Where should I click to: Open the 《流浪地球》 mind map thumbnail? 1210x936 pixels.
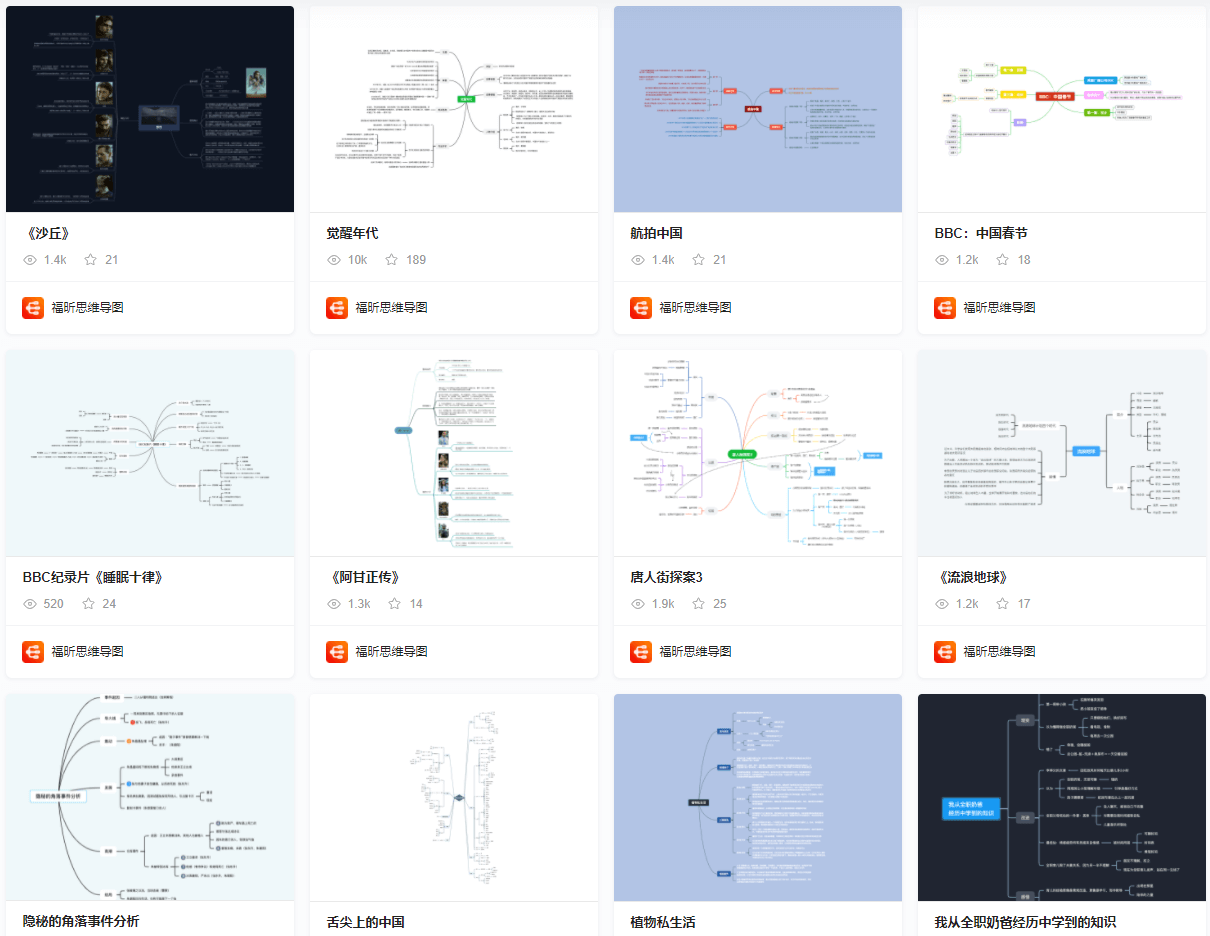[1062, 453]
